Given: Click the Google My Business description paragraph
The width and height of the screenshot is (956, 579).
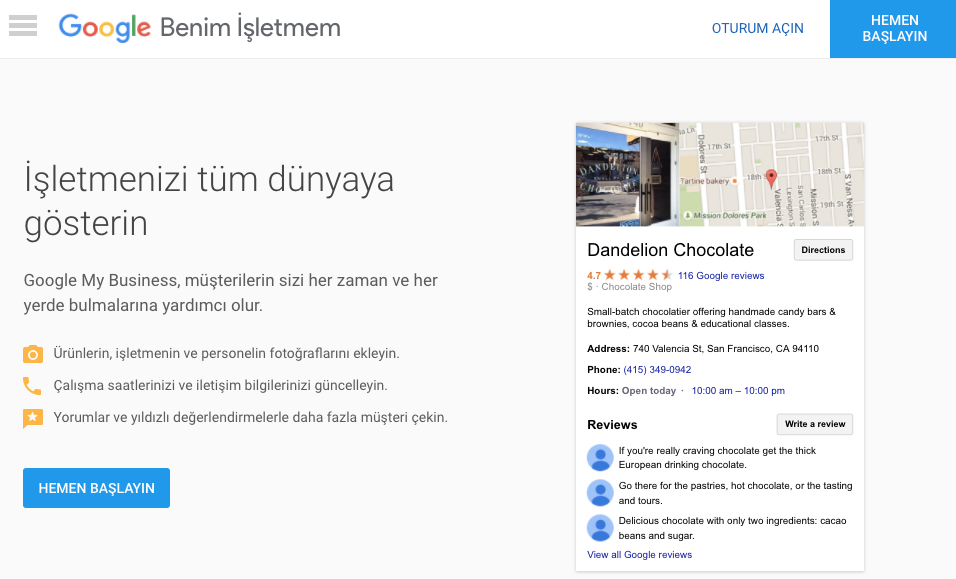Looking at the screenshot, I should pyautogui.click(x=230, y=293).
